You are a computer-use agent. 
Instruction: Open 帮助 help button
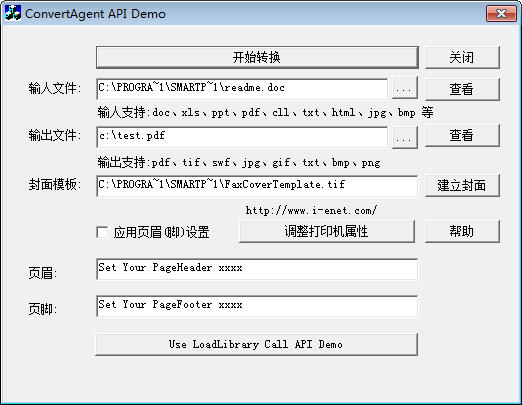coord(462,231)
